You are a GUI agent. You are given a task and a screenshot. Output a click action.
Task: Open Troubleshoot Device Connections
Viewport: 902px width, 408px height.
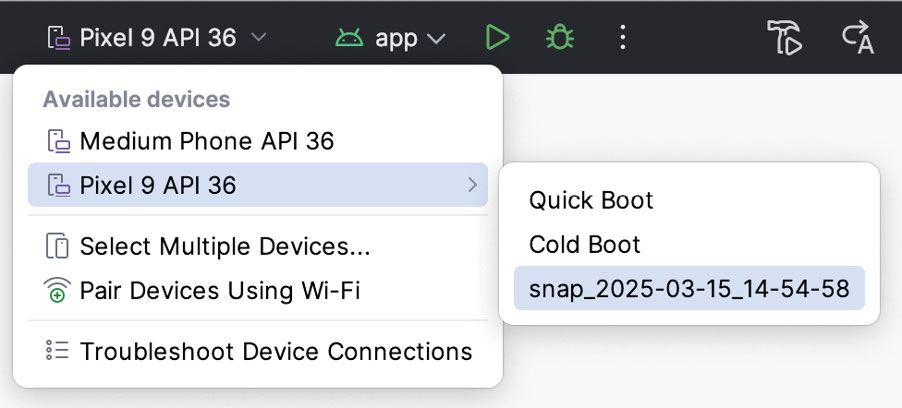(258, 350)
